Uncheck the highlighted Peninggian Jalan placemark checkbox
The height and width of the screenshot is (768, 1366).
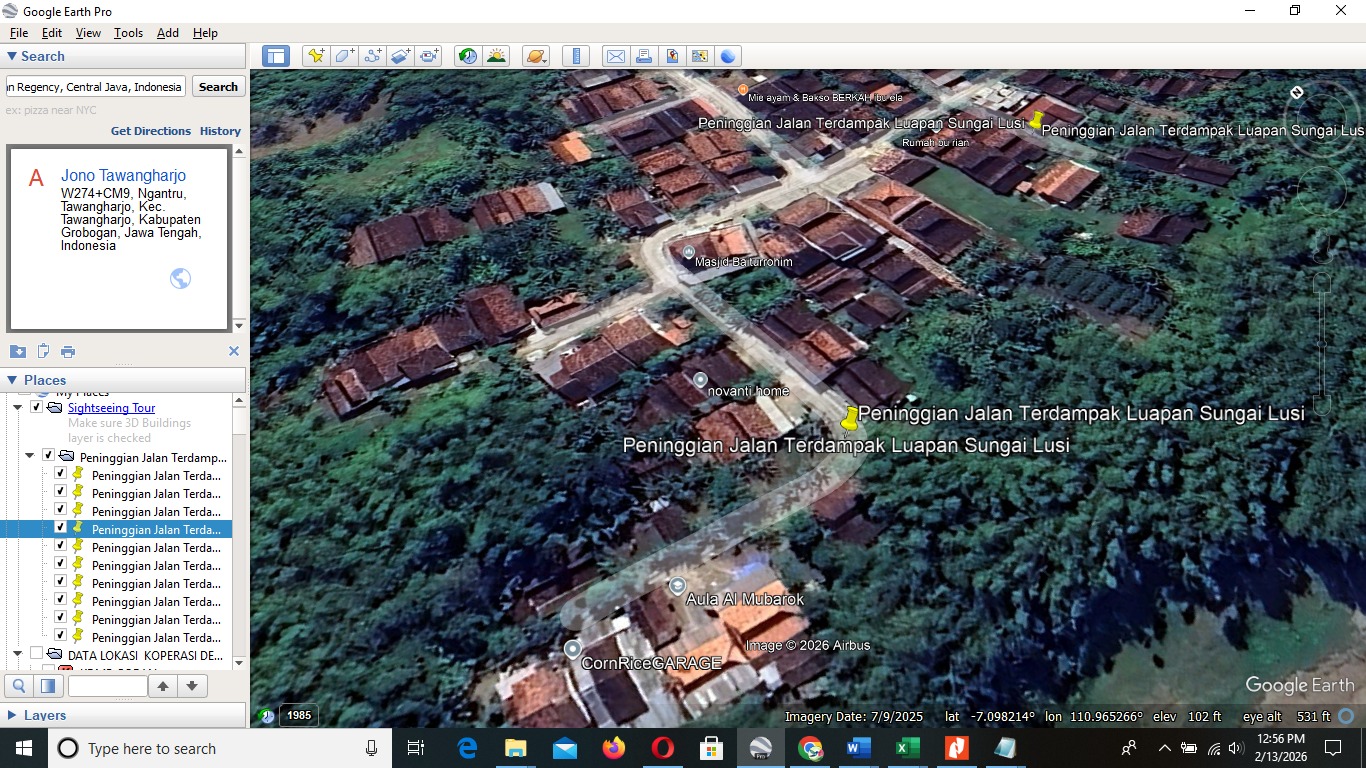point(60,528)
